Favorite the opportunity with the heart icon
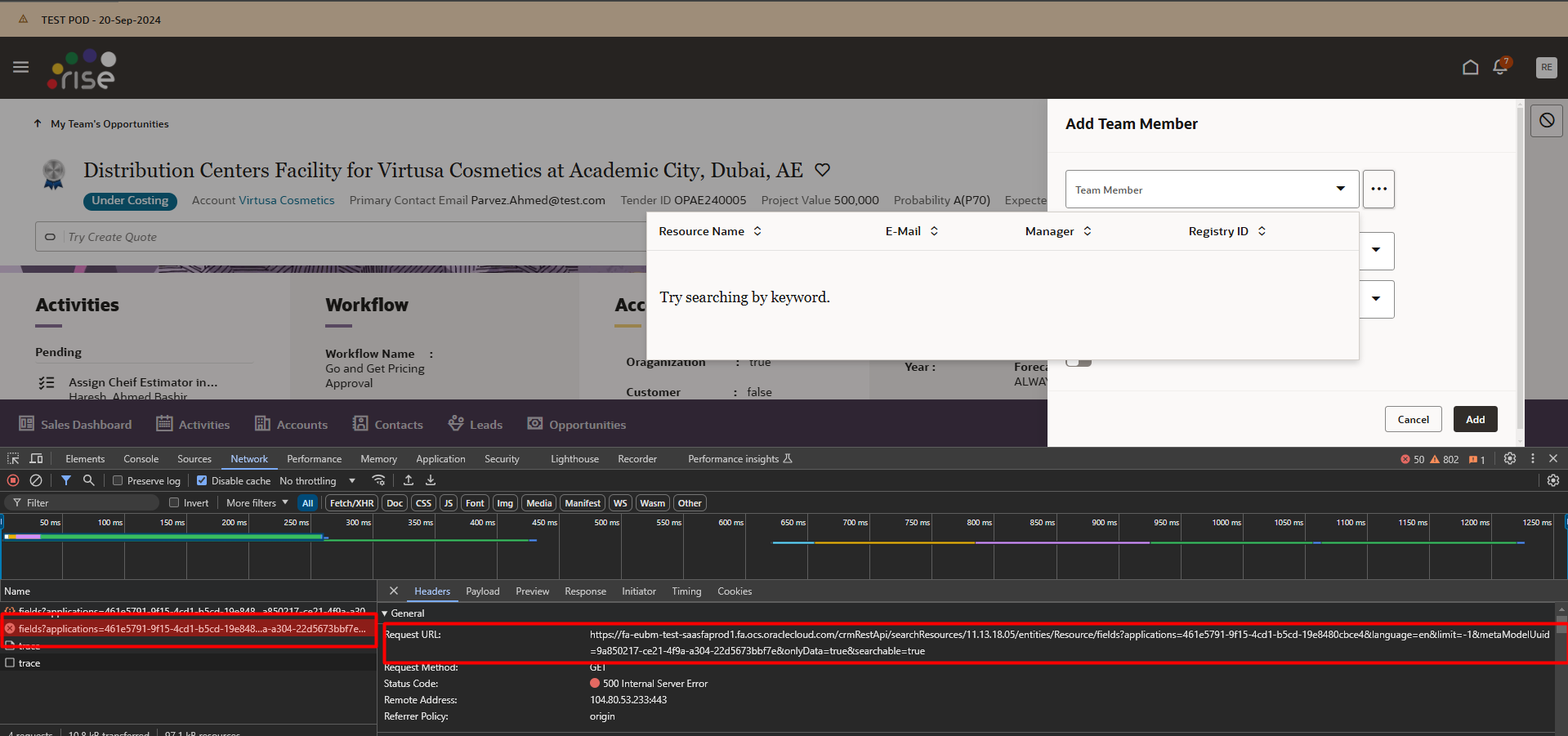Image resolution: width=1568 pixels, height=736 pixels. tap(822, 170)
